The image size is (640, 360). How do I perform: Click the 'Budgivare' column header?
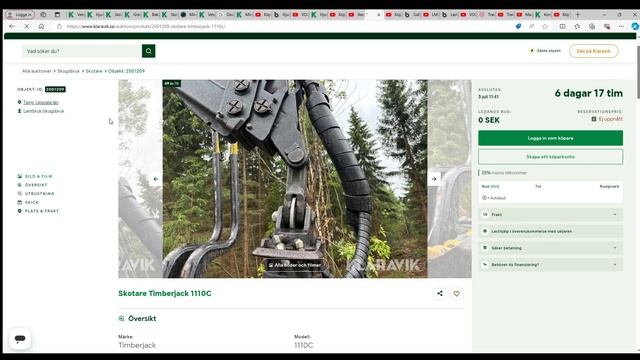pyautogui.click(x=609, y=186)
